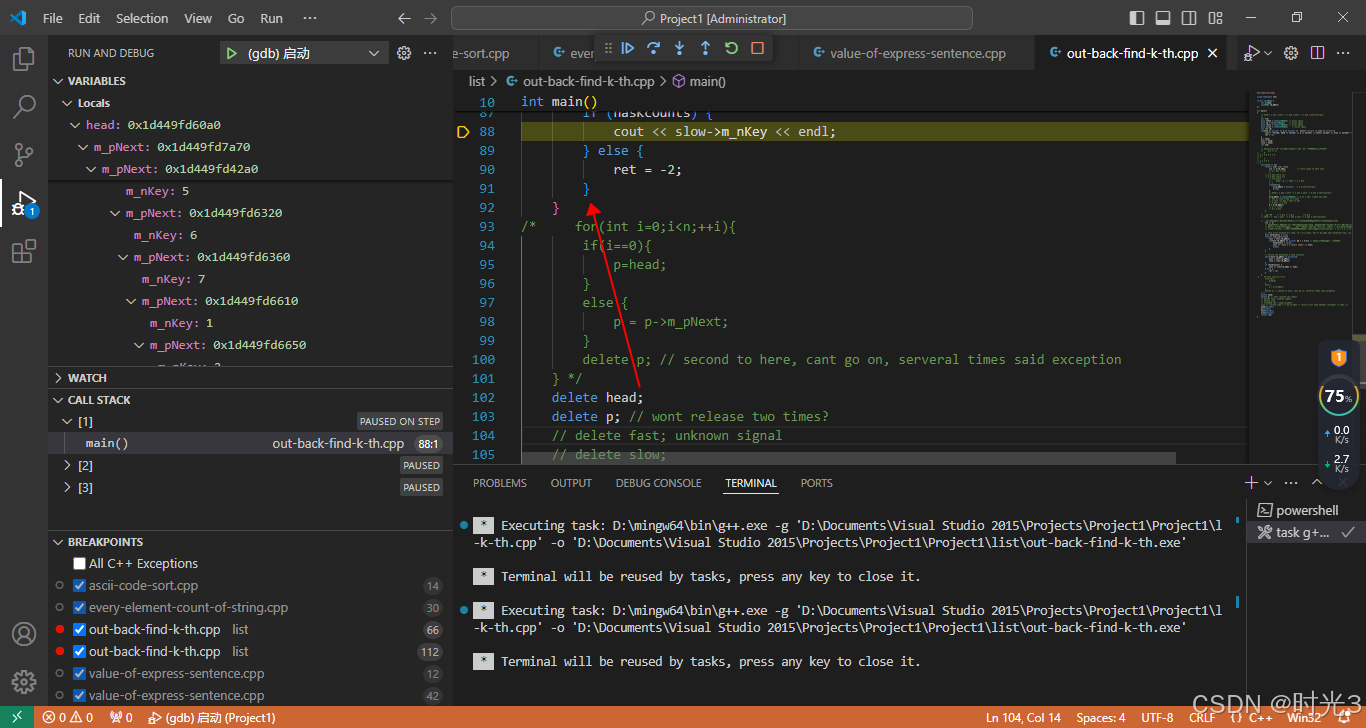The image size is (1366, 728).
Task: Switch to the OUTPUT panel tab
Action: tap(571, 483)
